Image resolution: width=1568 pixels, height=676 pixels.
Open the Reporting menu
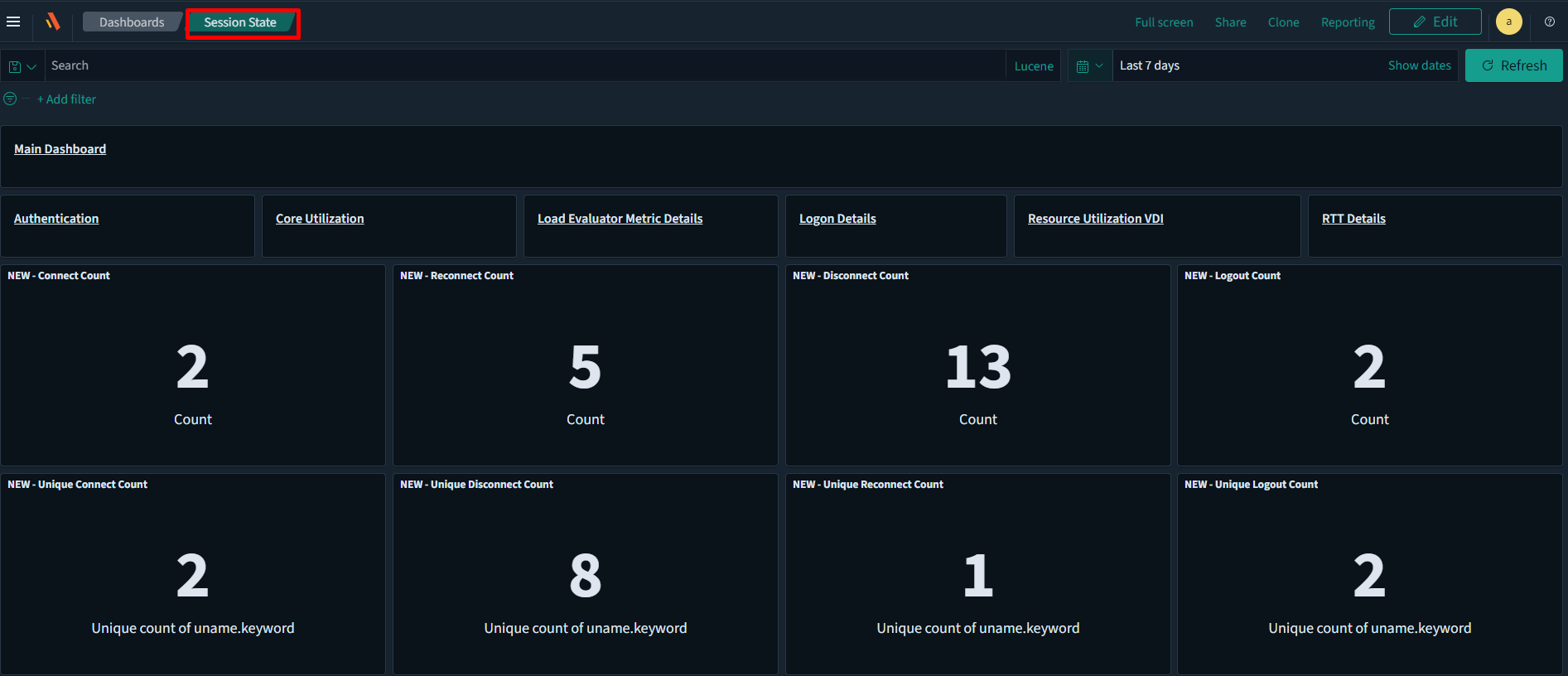[x=1347, y=22]
